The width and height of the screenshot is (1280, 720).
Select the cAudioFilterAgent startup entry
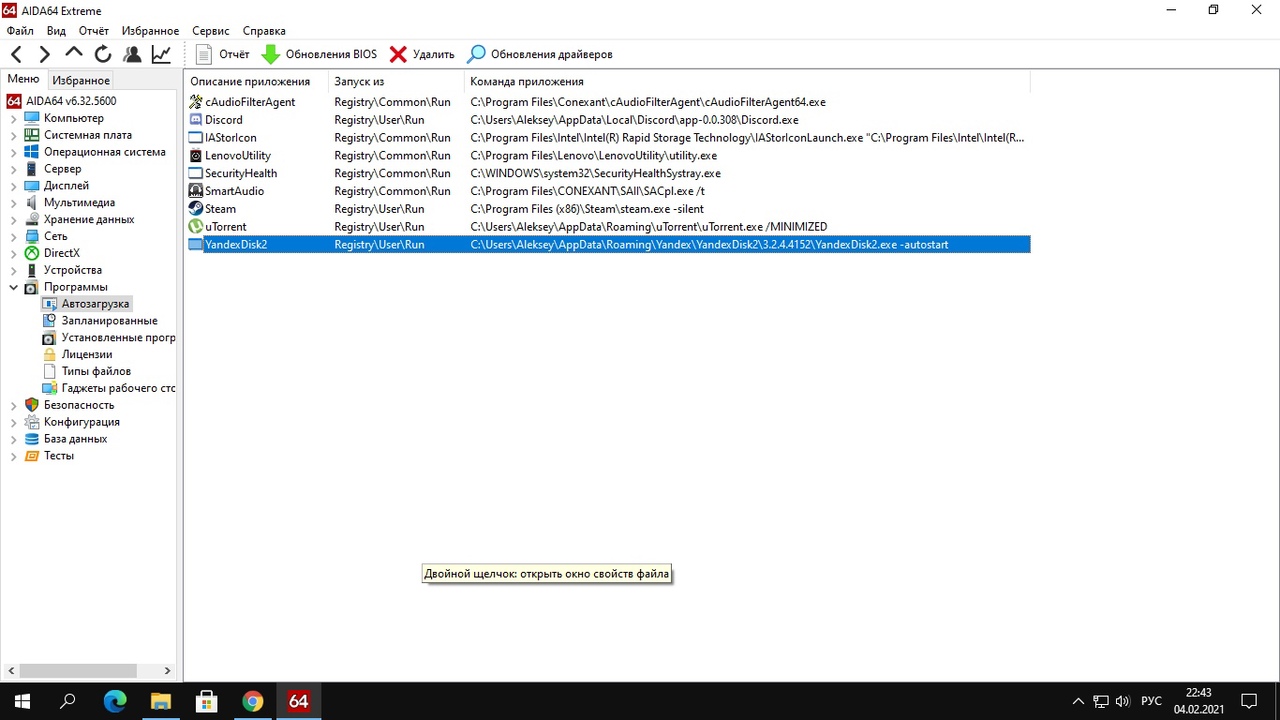(x=608, y=102)
